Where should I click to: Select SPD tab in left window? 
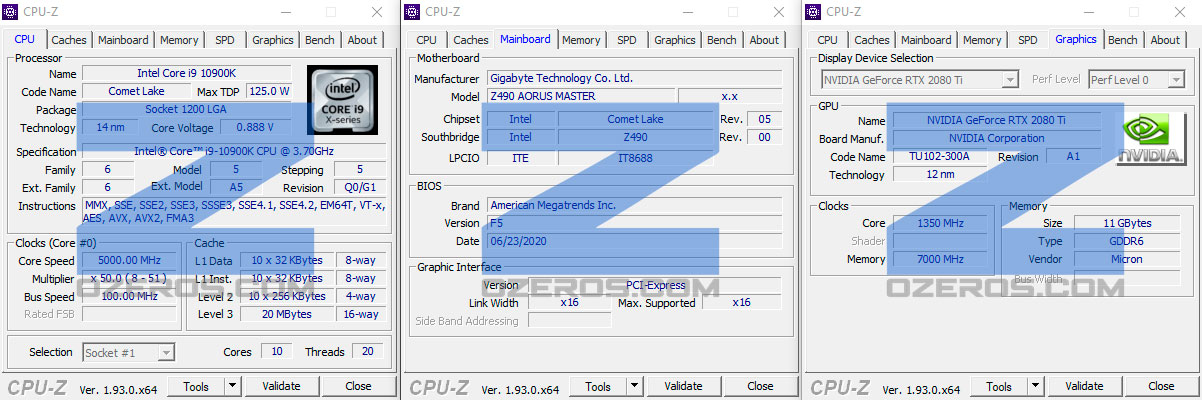pos(225,40)
